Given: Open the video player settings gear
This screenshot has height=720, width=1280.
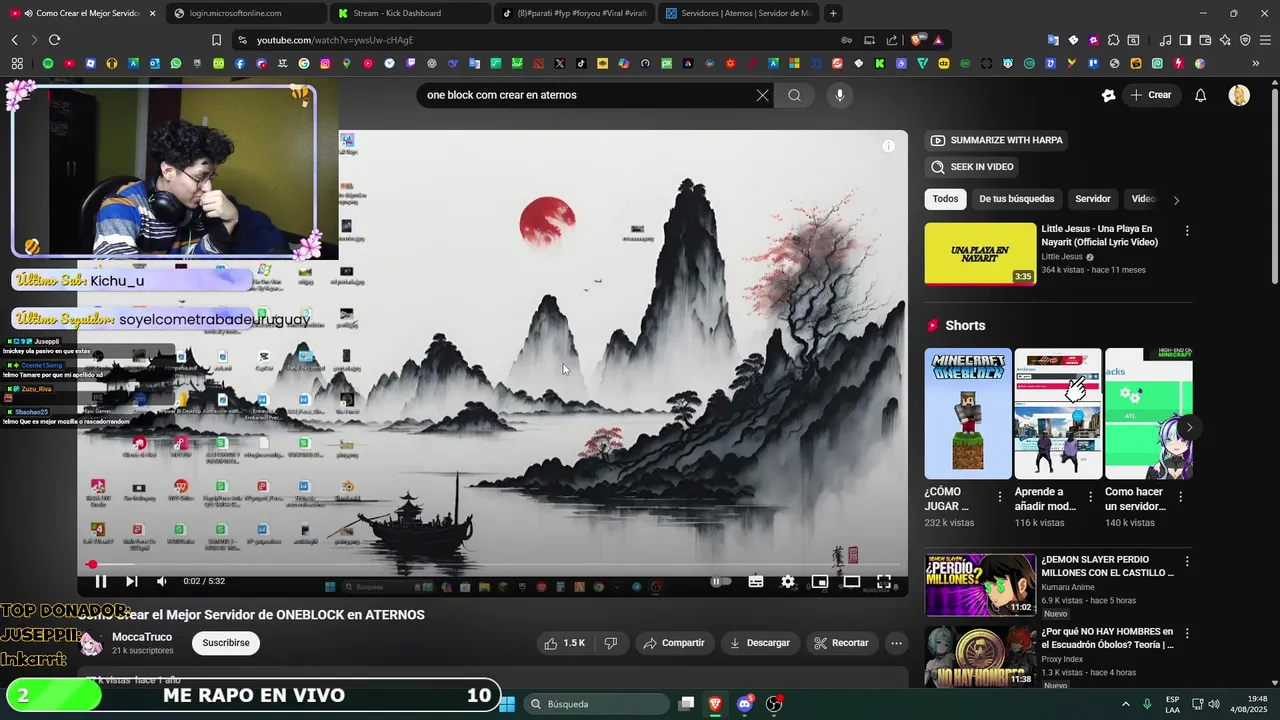Looking at the screenshot, I should 788,581.
